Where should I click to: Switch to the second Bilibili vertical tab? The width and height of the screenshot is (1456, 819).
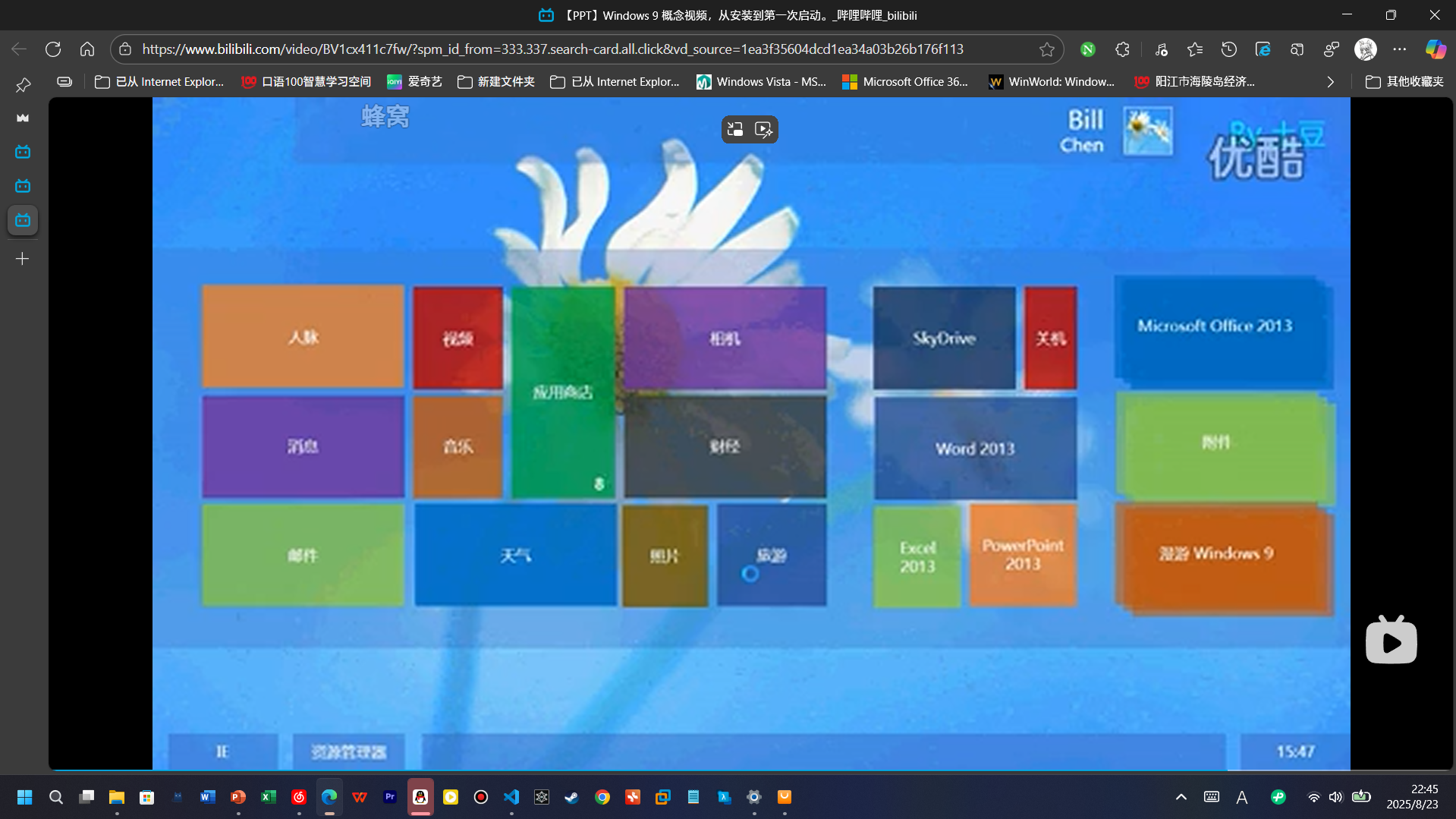click(23, 186)
